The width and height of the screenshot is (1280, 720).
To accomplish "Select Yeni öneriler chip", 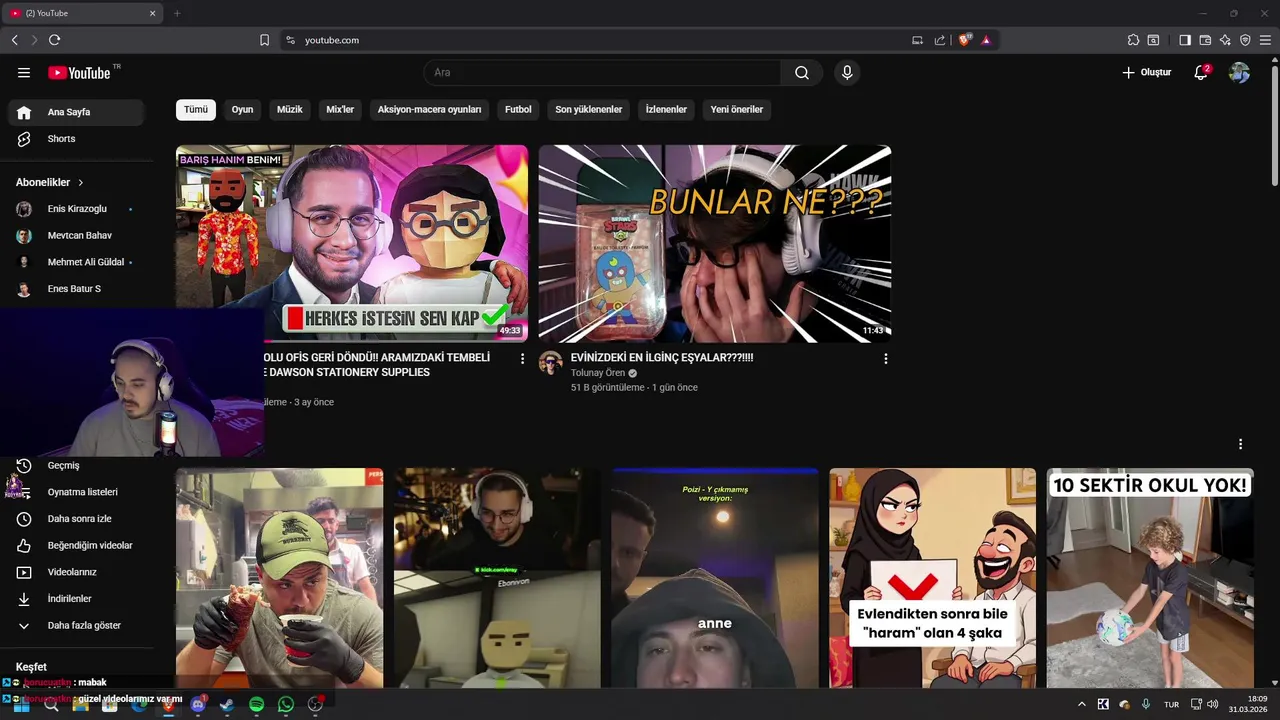I will [x=737, y=110].
